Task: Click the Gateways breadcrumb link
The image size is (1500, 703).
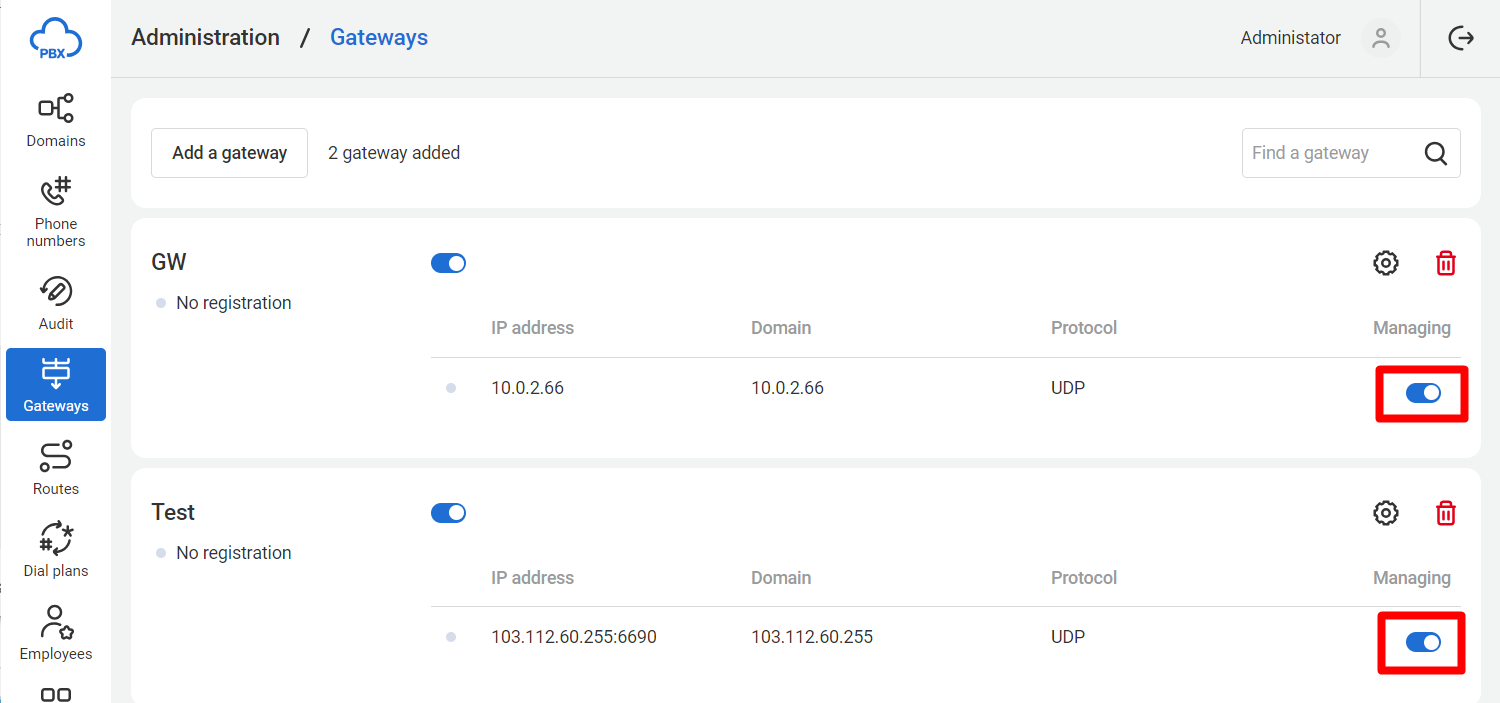Action: point(379,38)
